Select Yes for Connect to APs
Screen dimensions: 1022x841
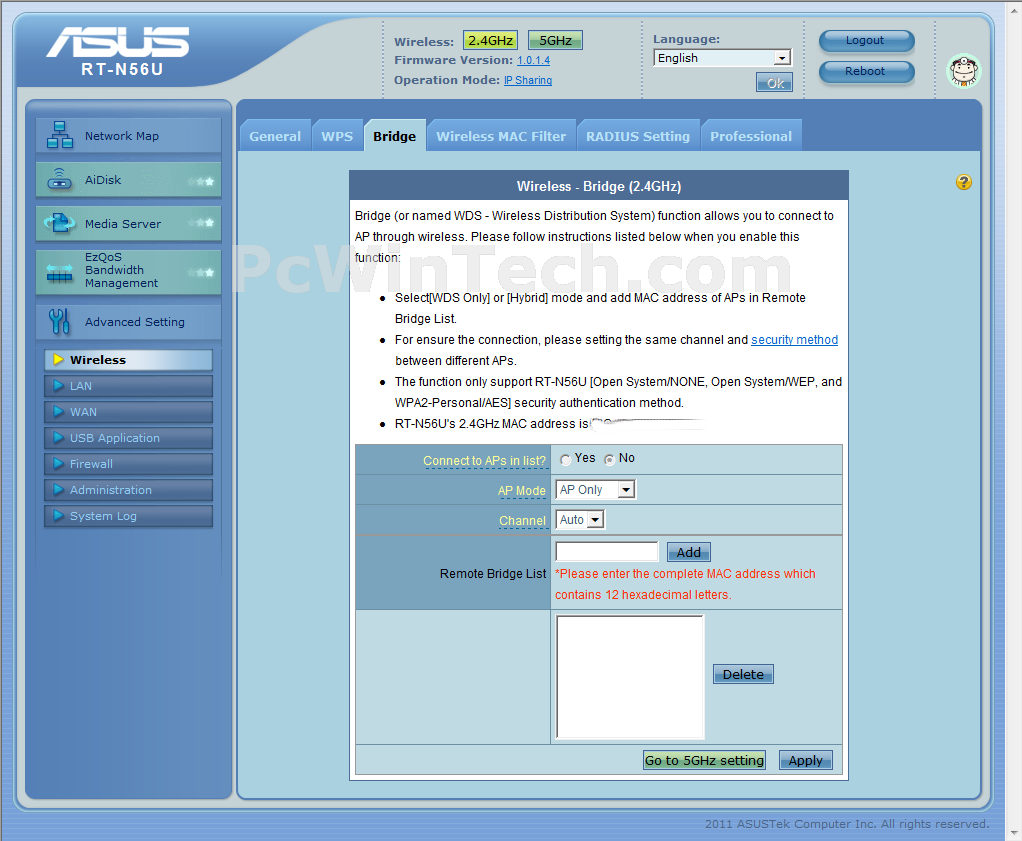click(x=565, y=460)
